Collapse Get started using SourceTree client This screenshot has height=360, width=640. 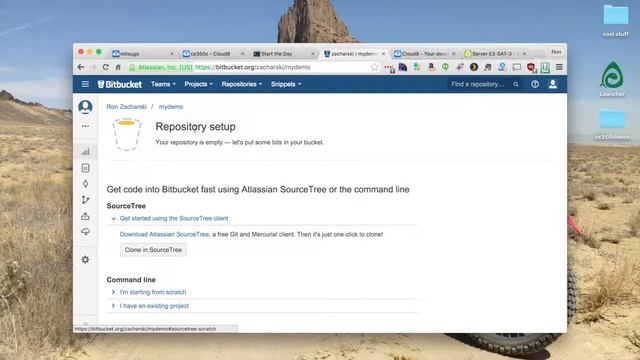[174, 218]
